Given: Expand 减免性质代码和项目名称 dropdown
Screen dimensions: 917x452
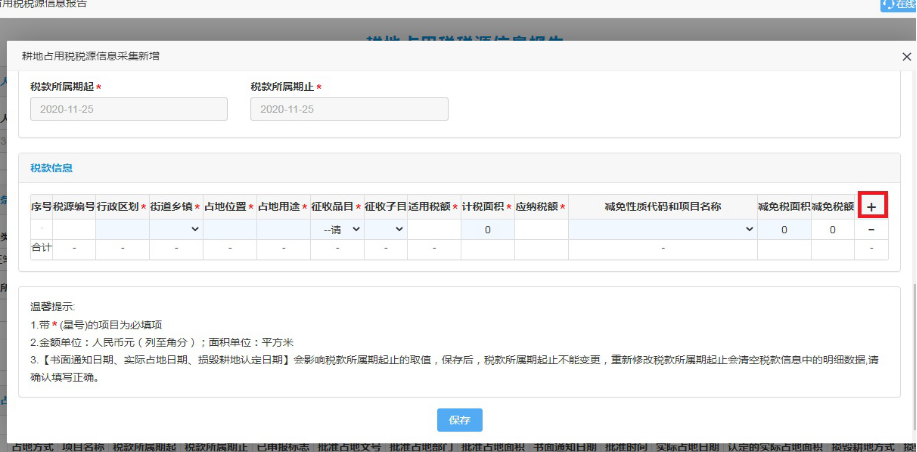Looking at the screenshot, I should pyautogui.click(x=662, y=229).
